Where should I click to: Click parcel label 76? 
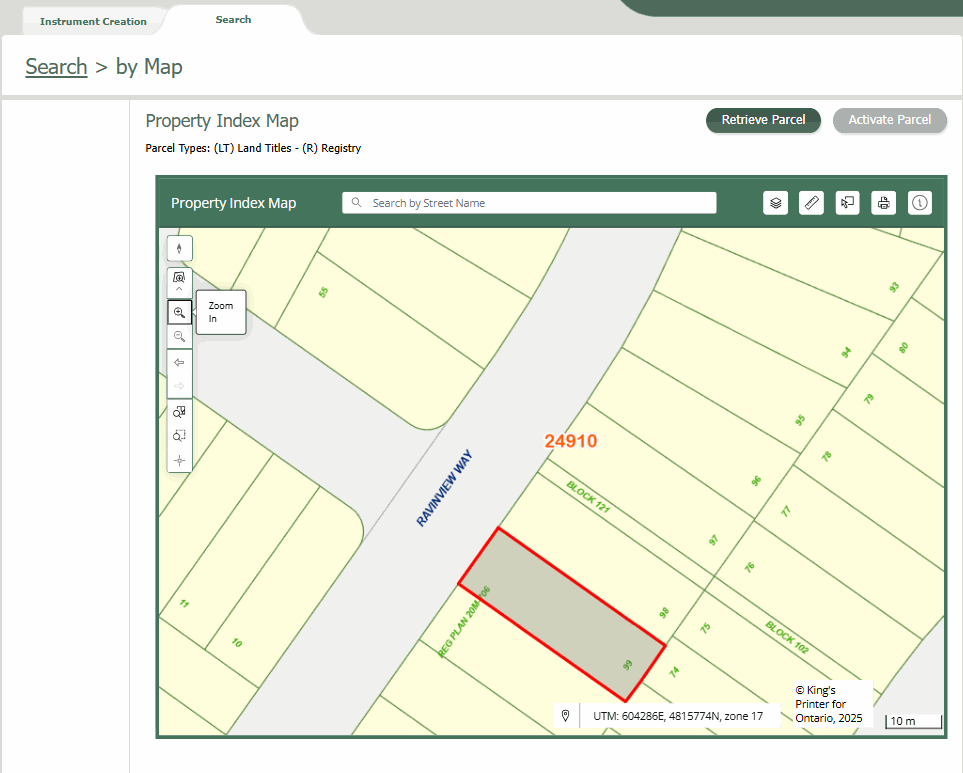pos(749,567)
